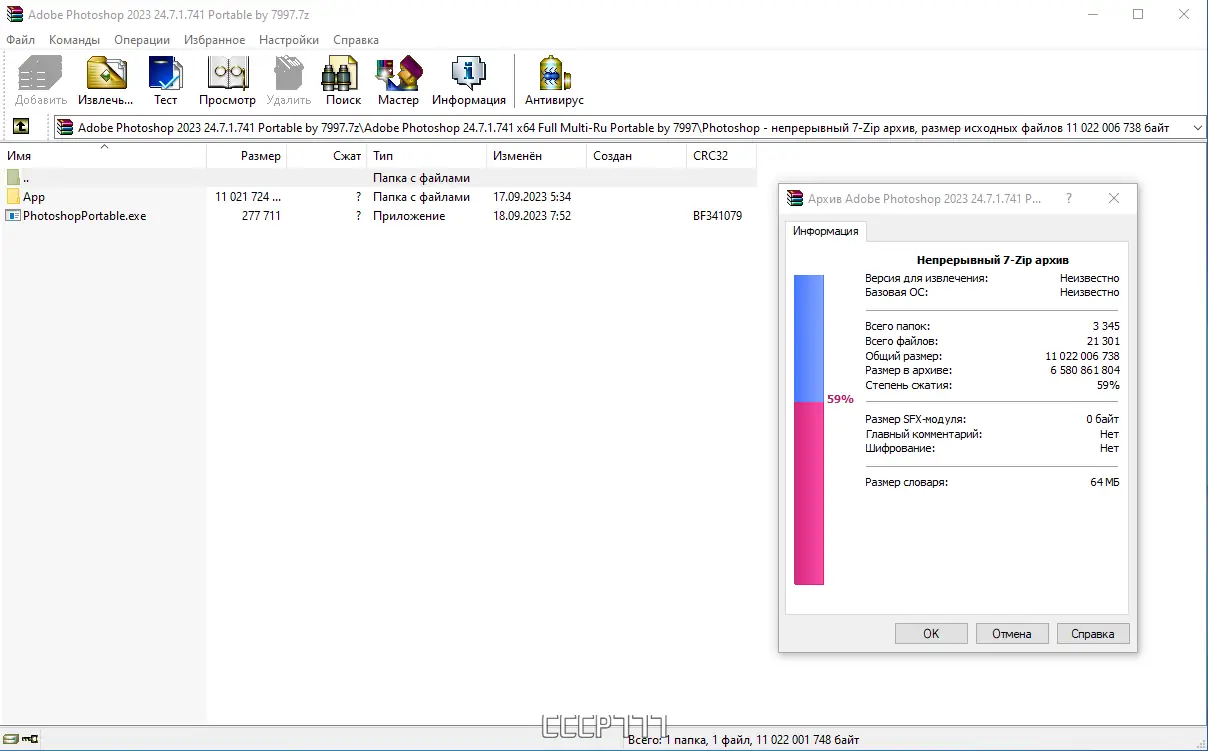
Task: Navigate up one folder level
Action: click(x=21, y=126)
